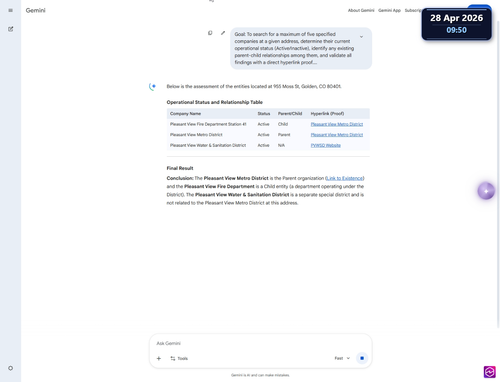Select the Parent/Child column header
500x382 pixels.
click(x=290, y=114)
